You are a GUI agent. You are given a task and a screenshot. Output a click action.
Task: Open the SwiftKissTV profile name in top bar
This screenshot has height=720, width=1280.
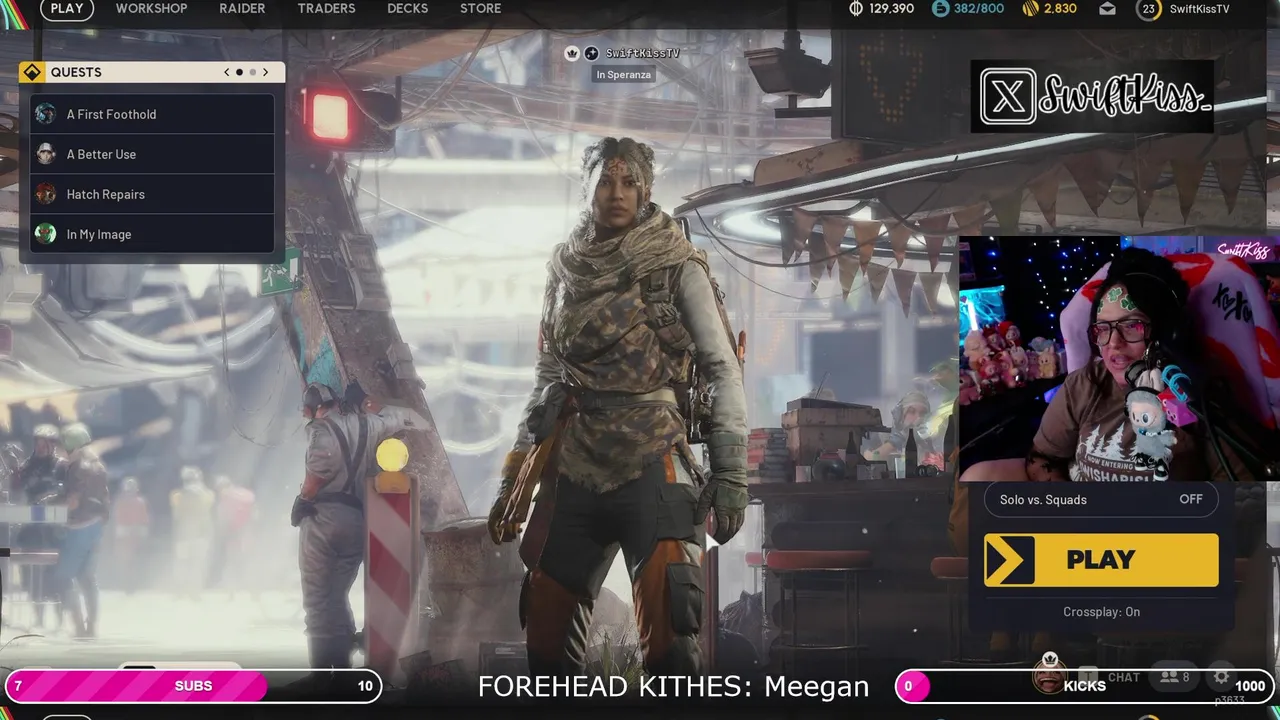pyautogui.click(x=1199, y=8)
